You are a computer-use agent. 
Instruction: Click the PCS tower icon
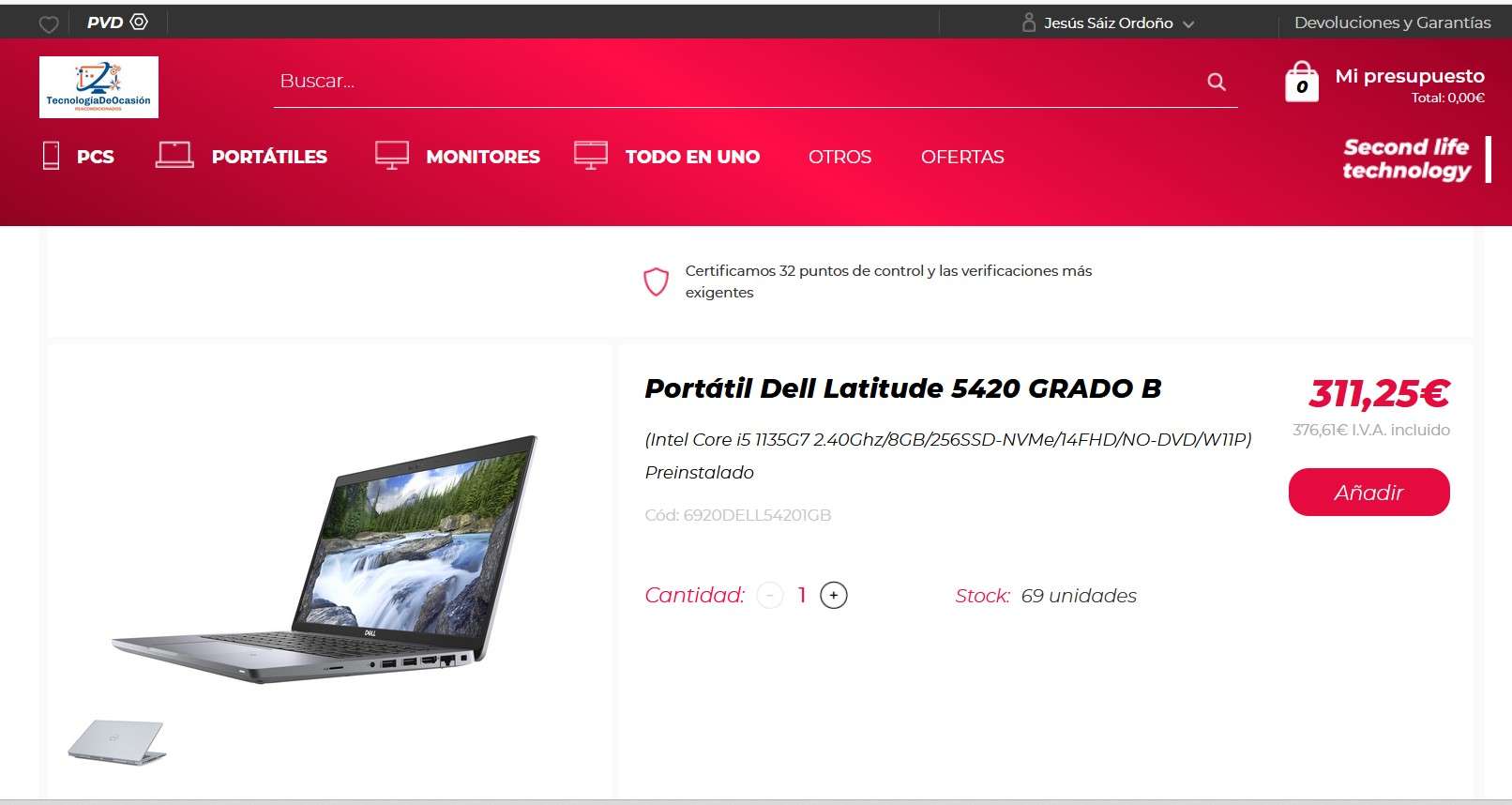click(x=52, y=156)
